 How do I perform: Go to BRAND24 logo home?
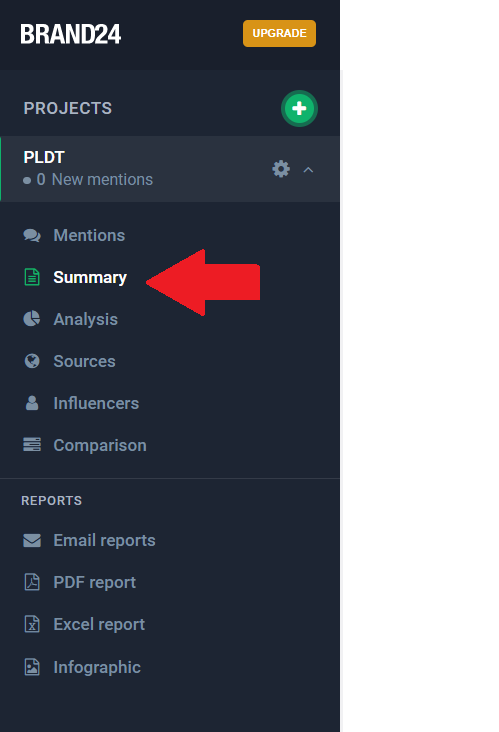70,34
